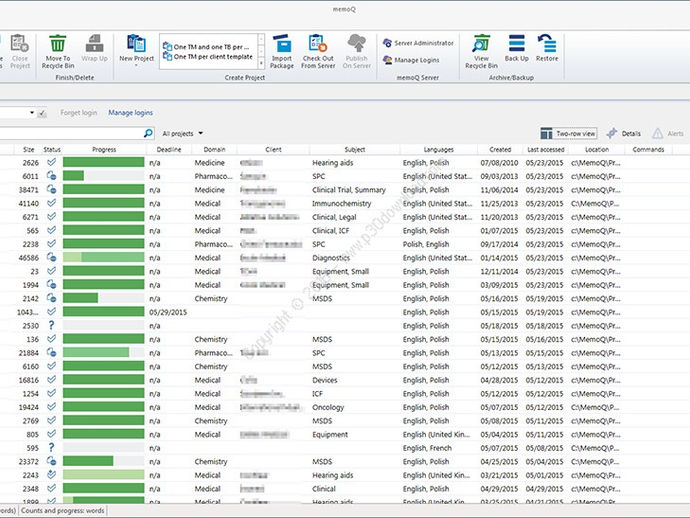The height and width of the screenshot is (518, 690).
Task: Click the Devices subject cell
Action: coord(325,380)
